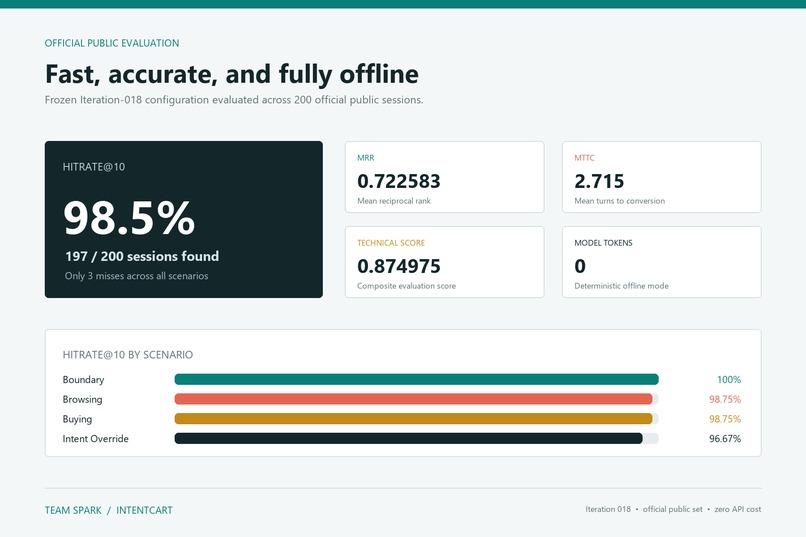The width and height of the screenshot is (806, 537).
Task: Click the Buying 98.75% value
Action: coord(725,419)
